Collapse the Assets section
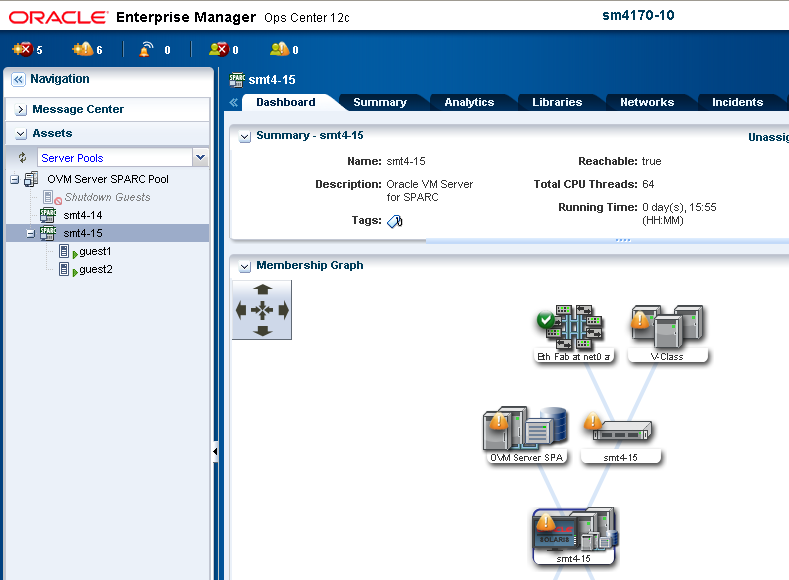 click(21, 134)
